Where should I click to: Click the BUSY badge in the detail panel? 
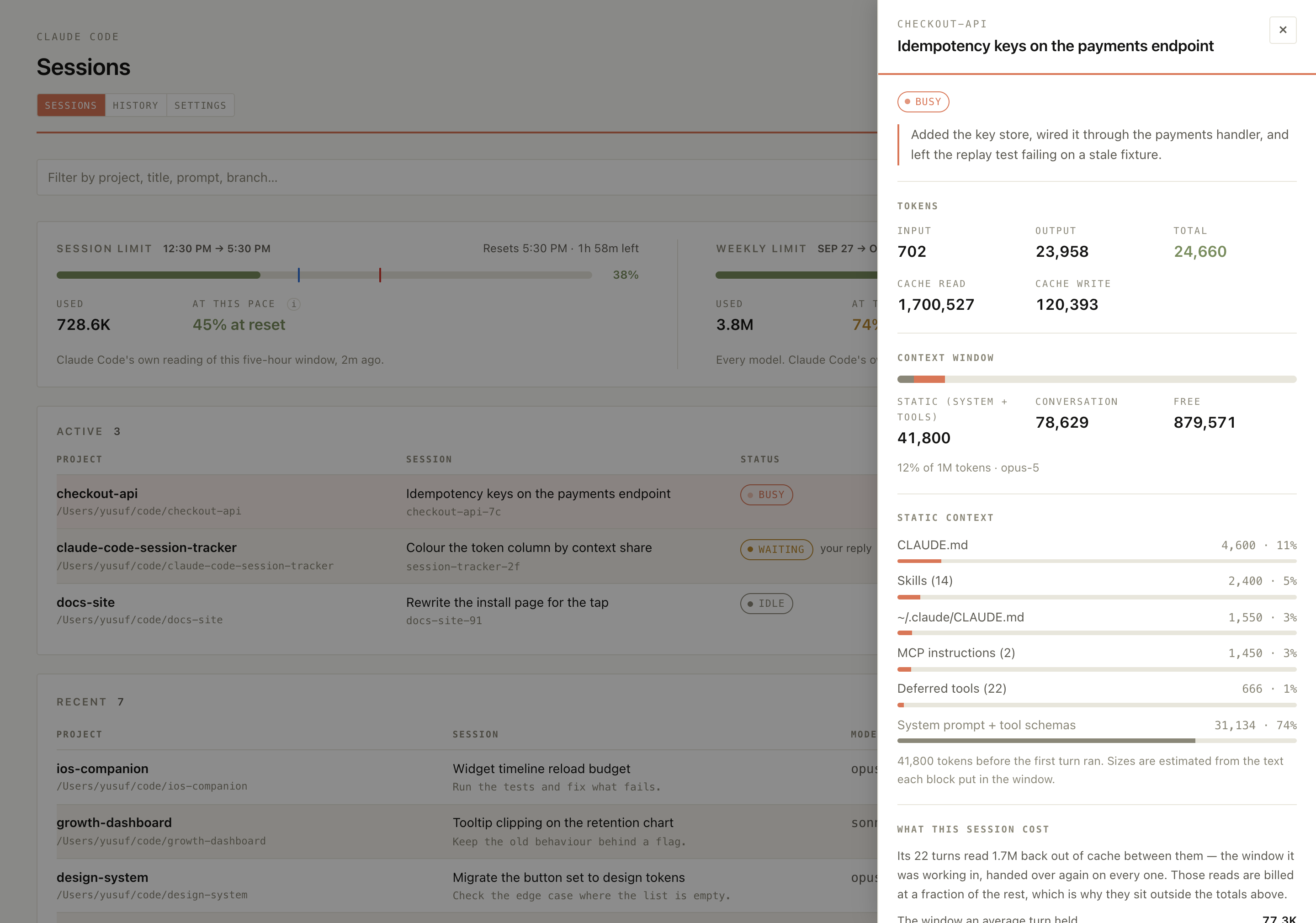[x=923, y=102]
